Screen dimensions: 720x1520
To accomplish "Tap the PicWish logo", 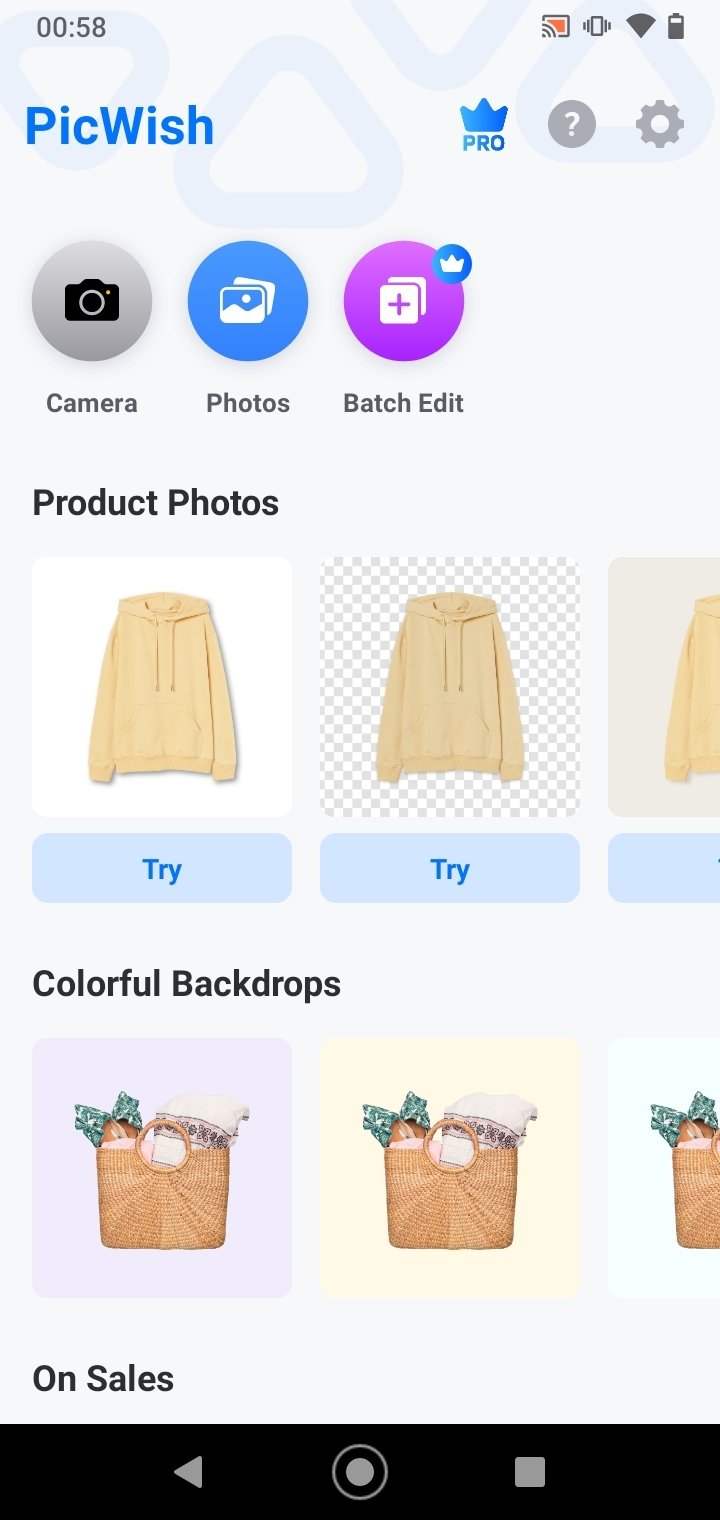I will pos(119,127).
